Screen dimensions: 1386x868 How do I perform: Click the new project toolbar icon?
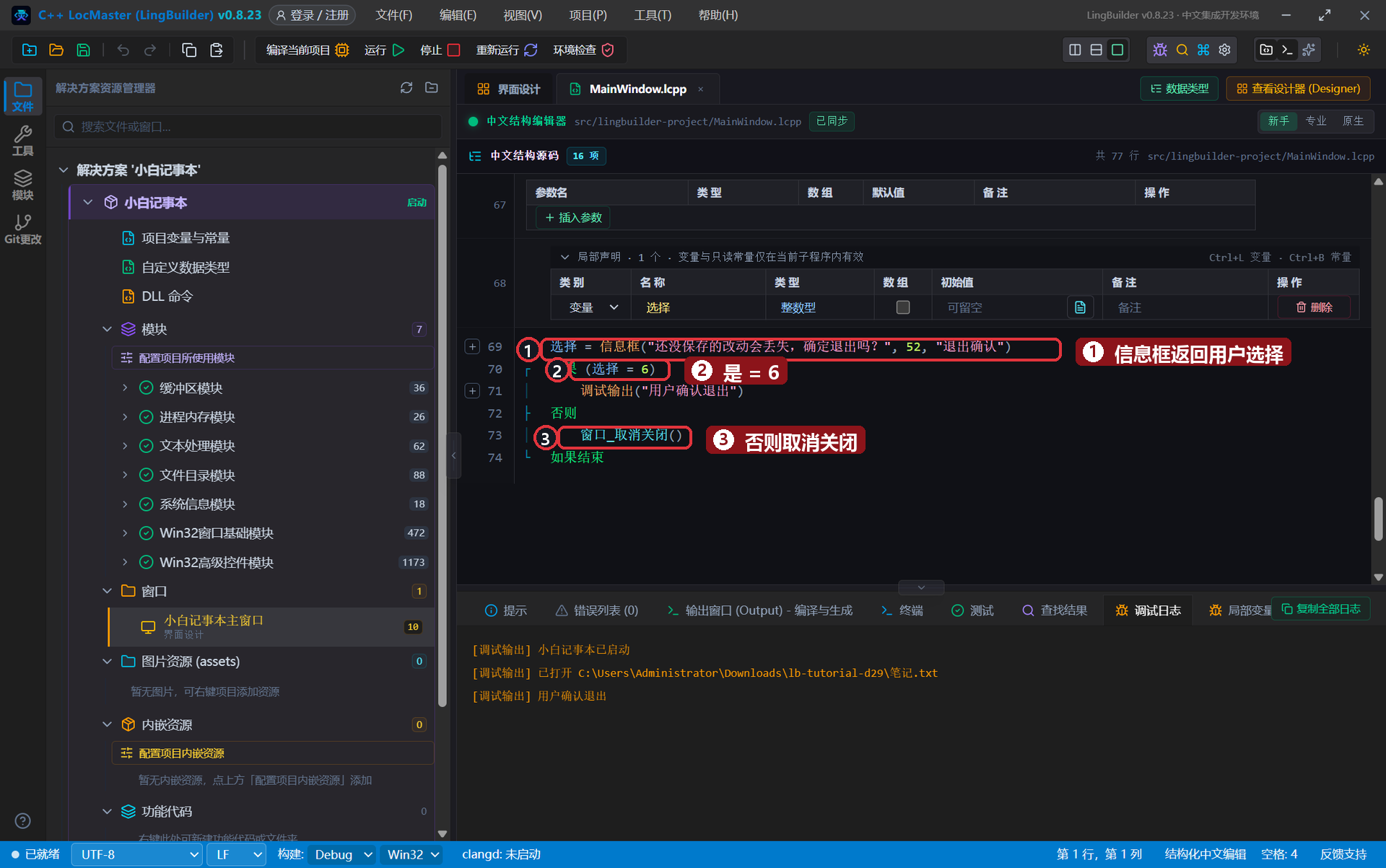coord(30,50)
